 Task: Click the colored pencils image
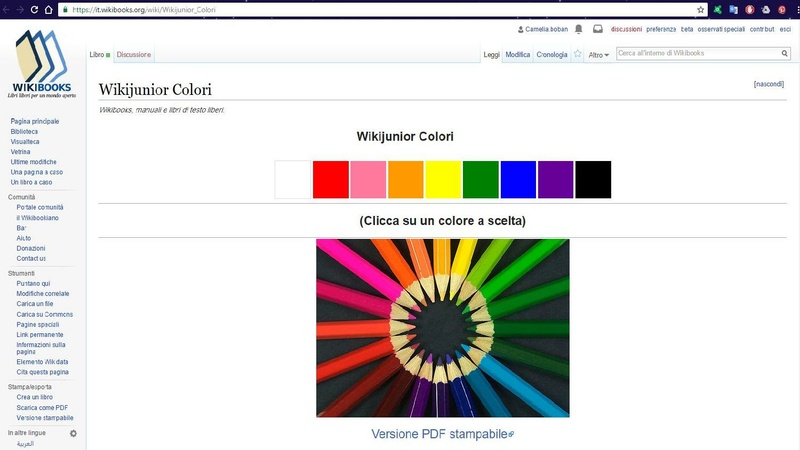(443, 328)
